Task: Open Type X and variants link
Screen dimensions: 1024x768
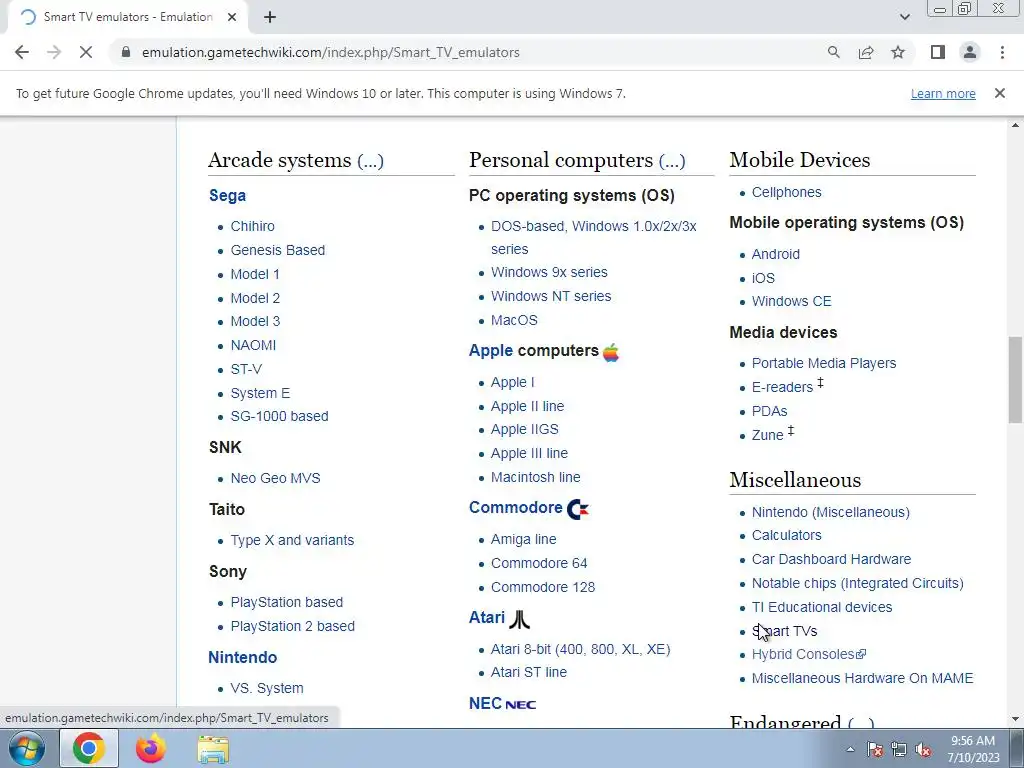Action: point(292,540)
